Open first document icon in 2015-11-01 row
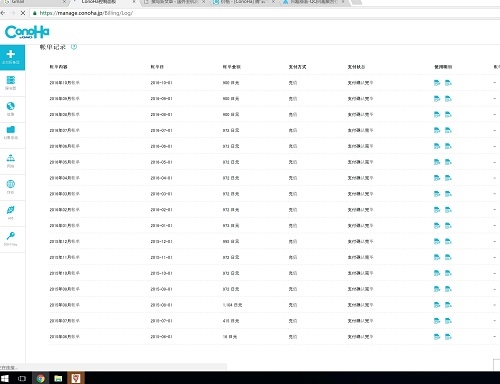 pyautogui.click(x=437, y=257)
